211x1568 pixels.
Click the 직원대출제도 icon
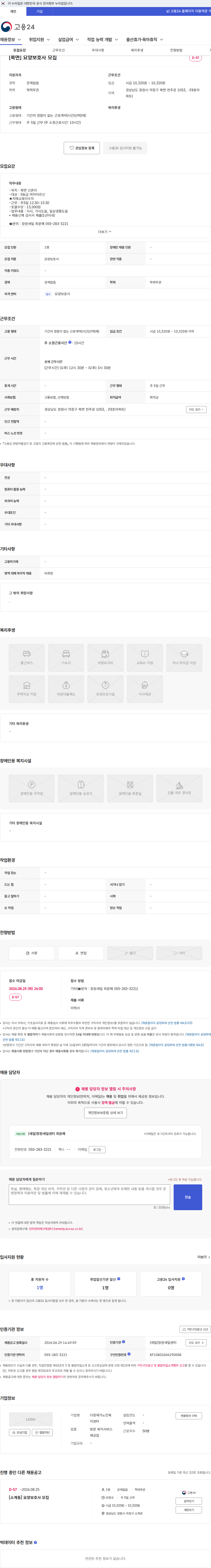click(x=66, y=689)
